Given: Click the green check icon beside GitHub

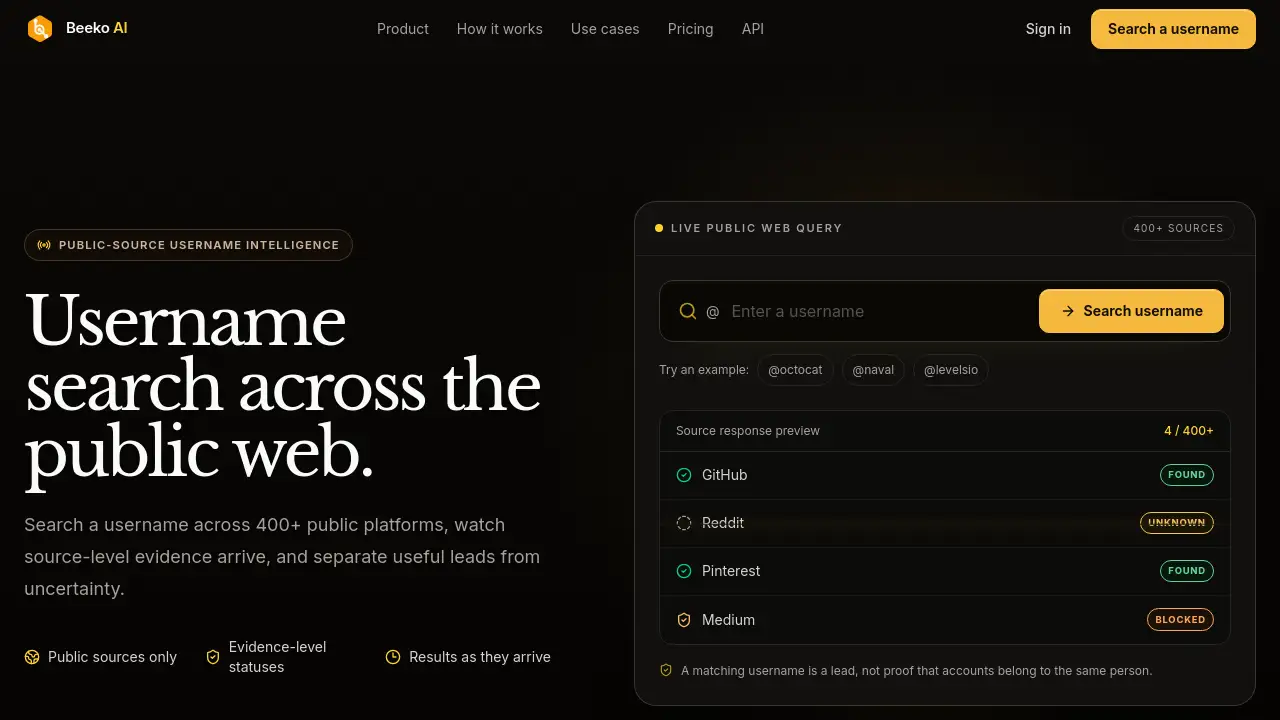Looking at the screenshot, I should tap(684, 475).
